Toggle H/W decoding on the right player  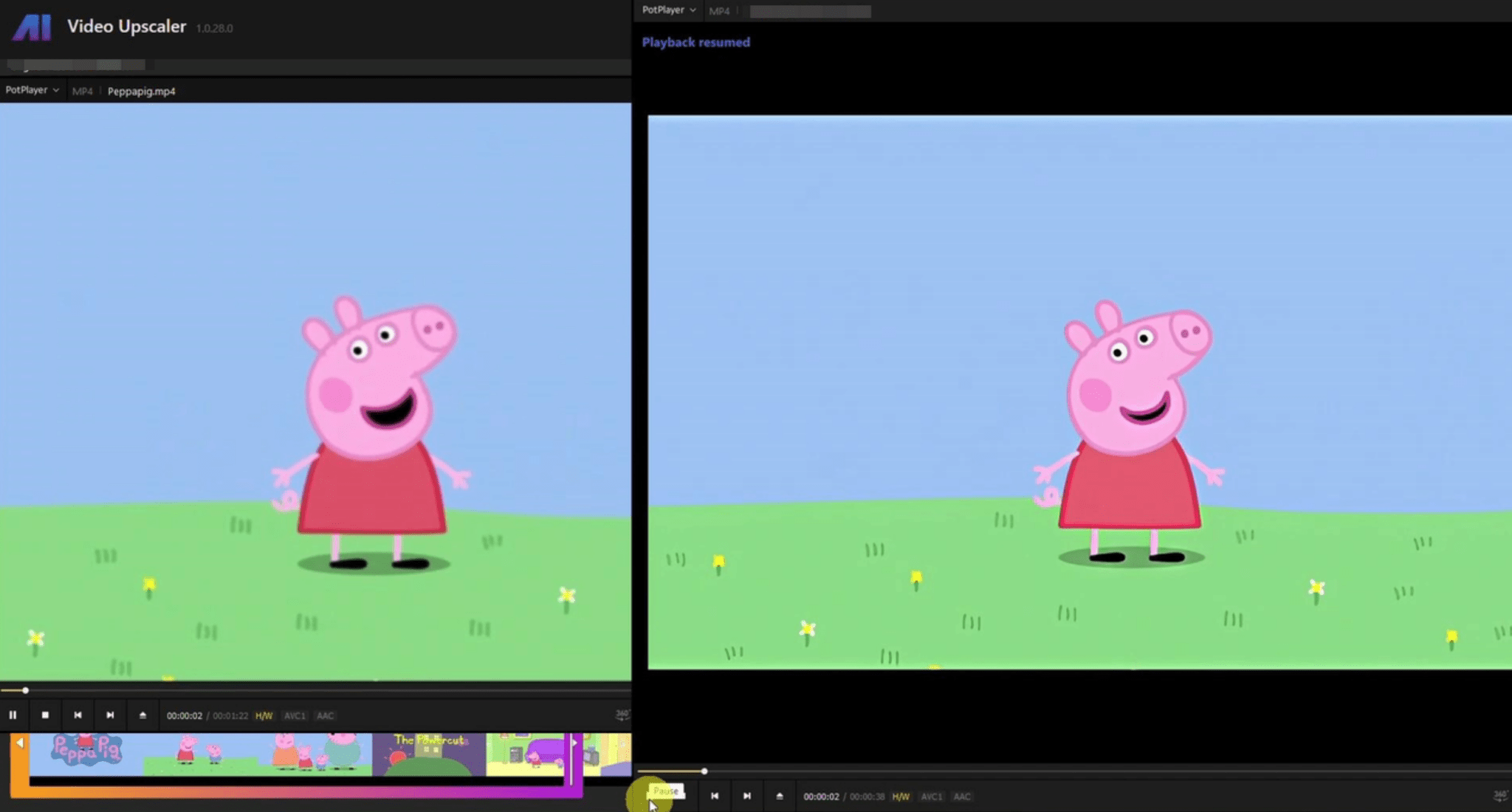[901, 796]
